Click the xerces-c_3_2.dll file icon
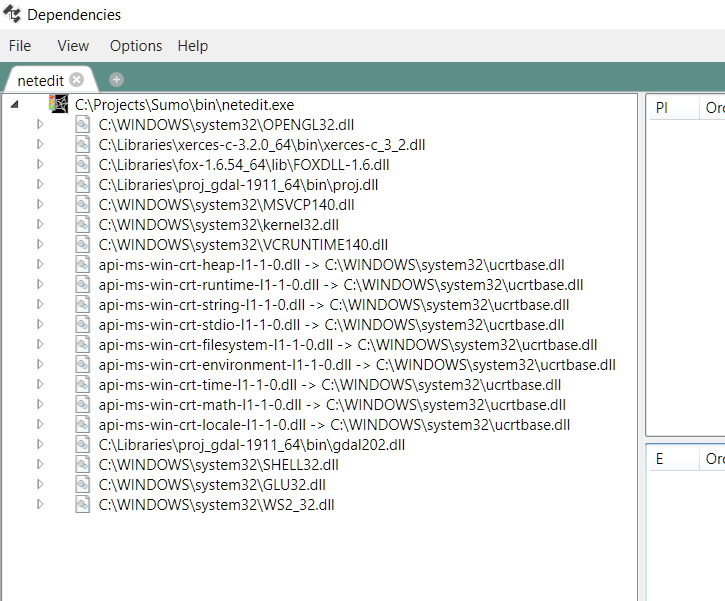Viewport: 725px width, 601px height. pyautogui.click(x=84, y=144)
